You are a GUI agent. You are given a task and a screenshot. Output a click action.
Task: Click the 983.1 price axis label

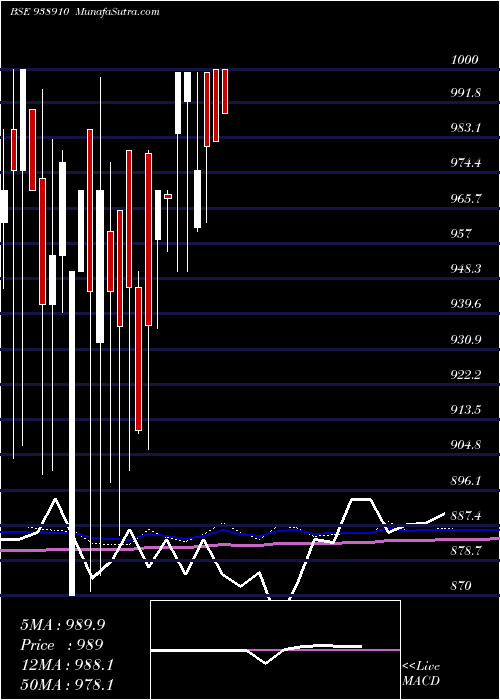tap(465, 129)
